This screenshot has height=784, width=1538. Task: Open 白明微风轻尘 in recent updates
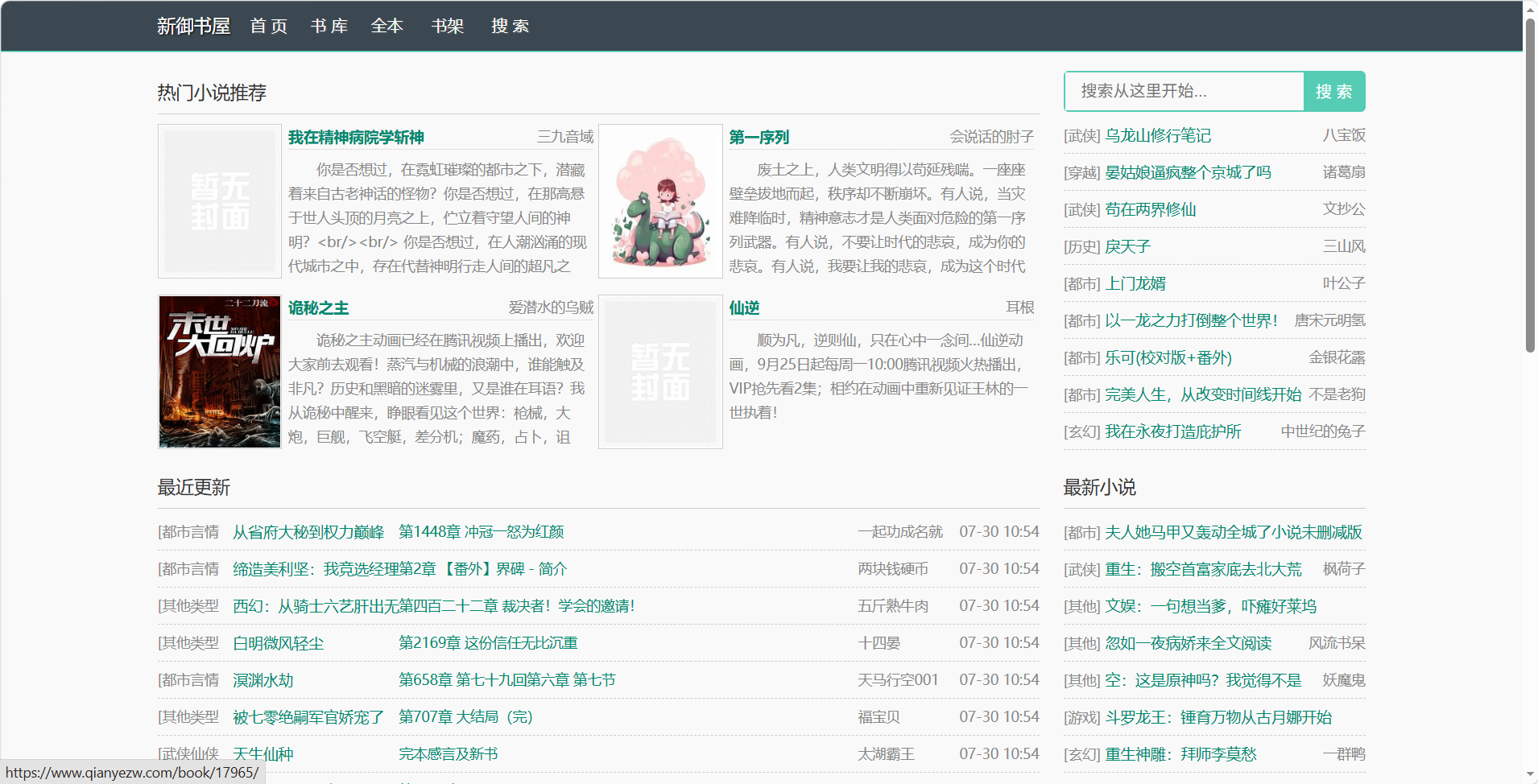[x=279, y=643]
